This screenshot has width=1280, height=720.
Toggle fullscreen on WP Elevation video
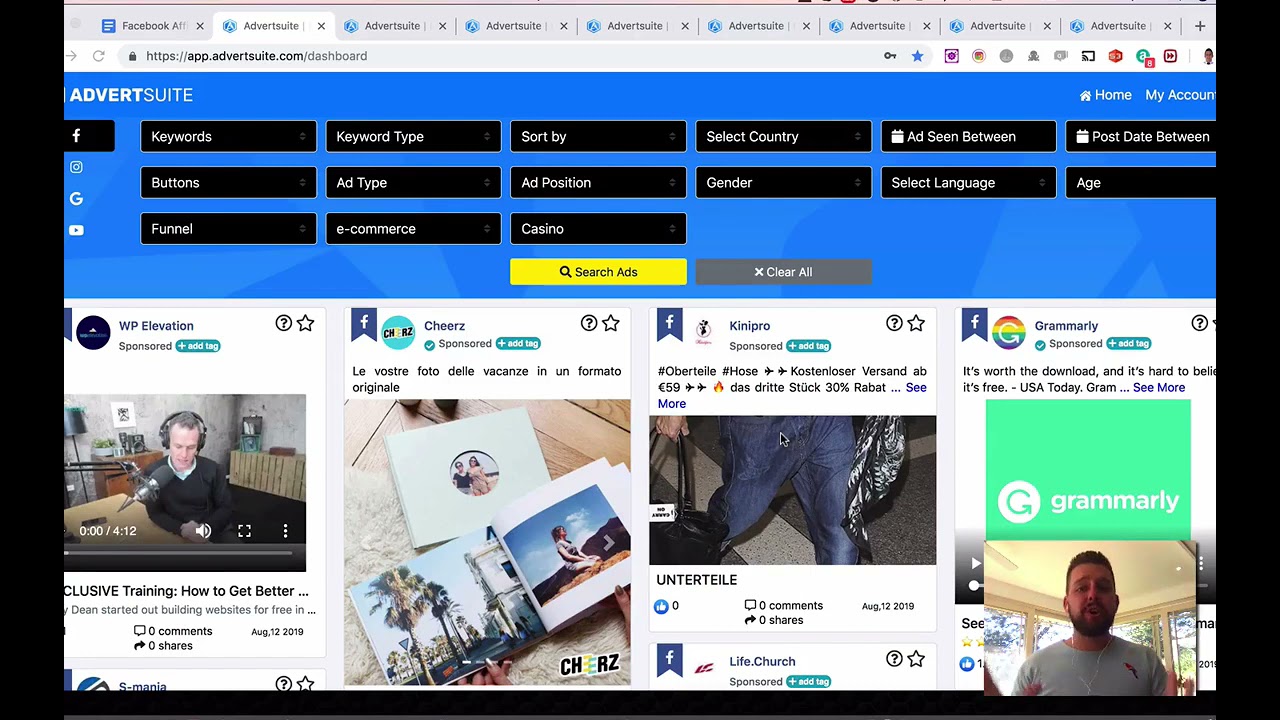tap(244, 531)
